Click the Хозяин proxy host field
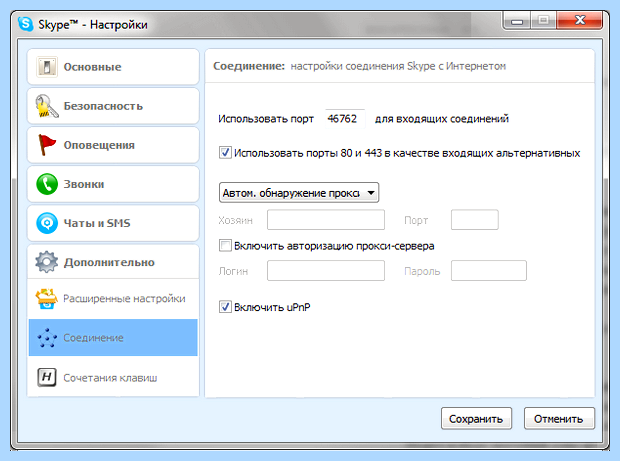Viewport: 620px width, 461px height. pos(326,220)
